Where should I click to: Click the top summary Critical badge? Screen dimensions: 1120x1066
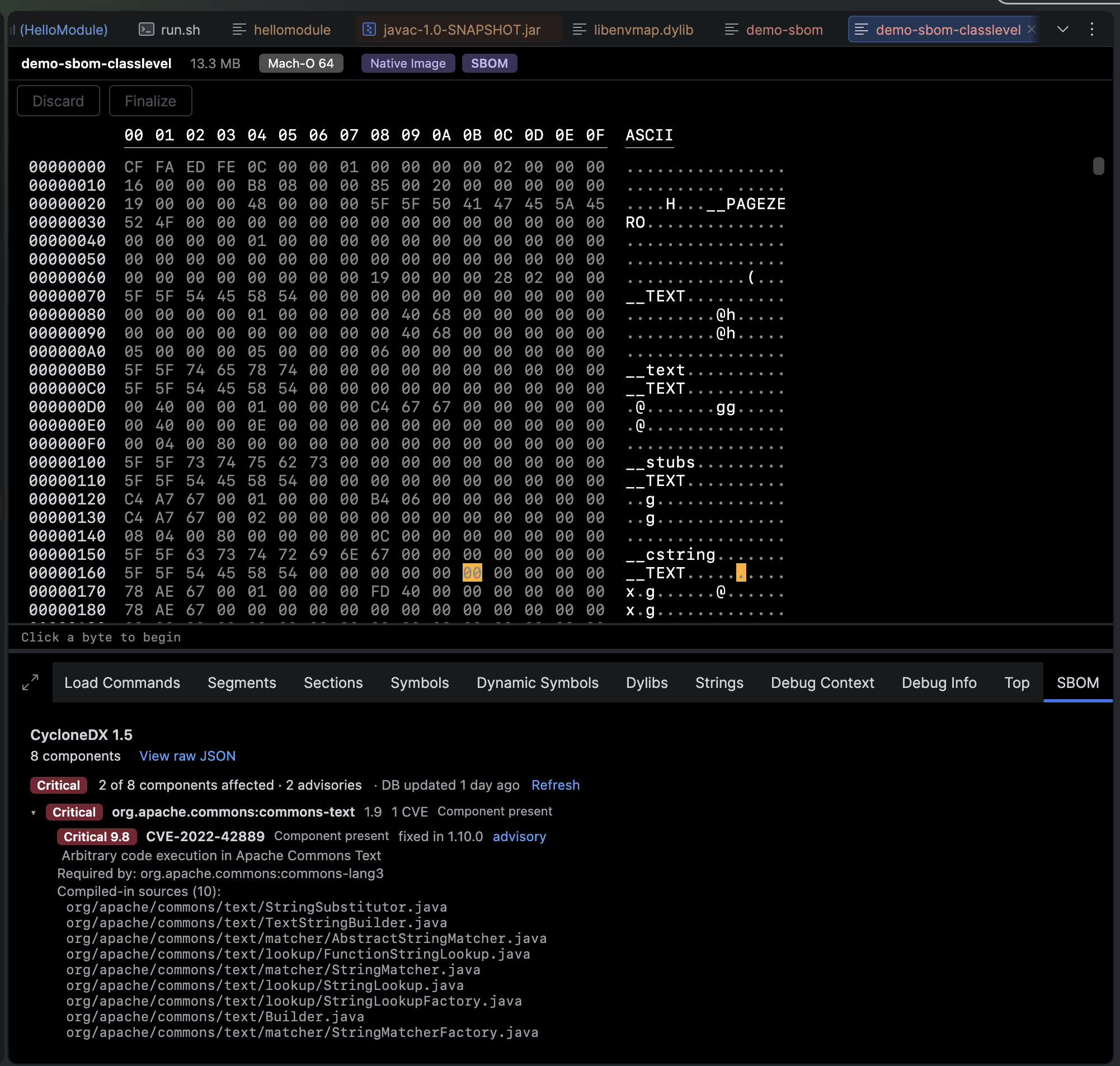pos(59,785)
